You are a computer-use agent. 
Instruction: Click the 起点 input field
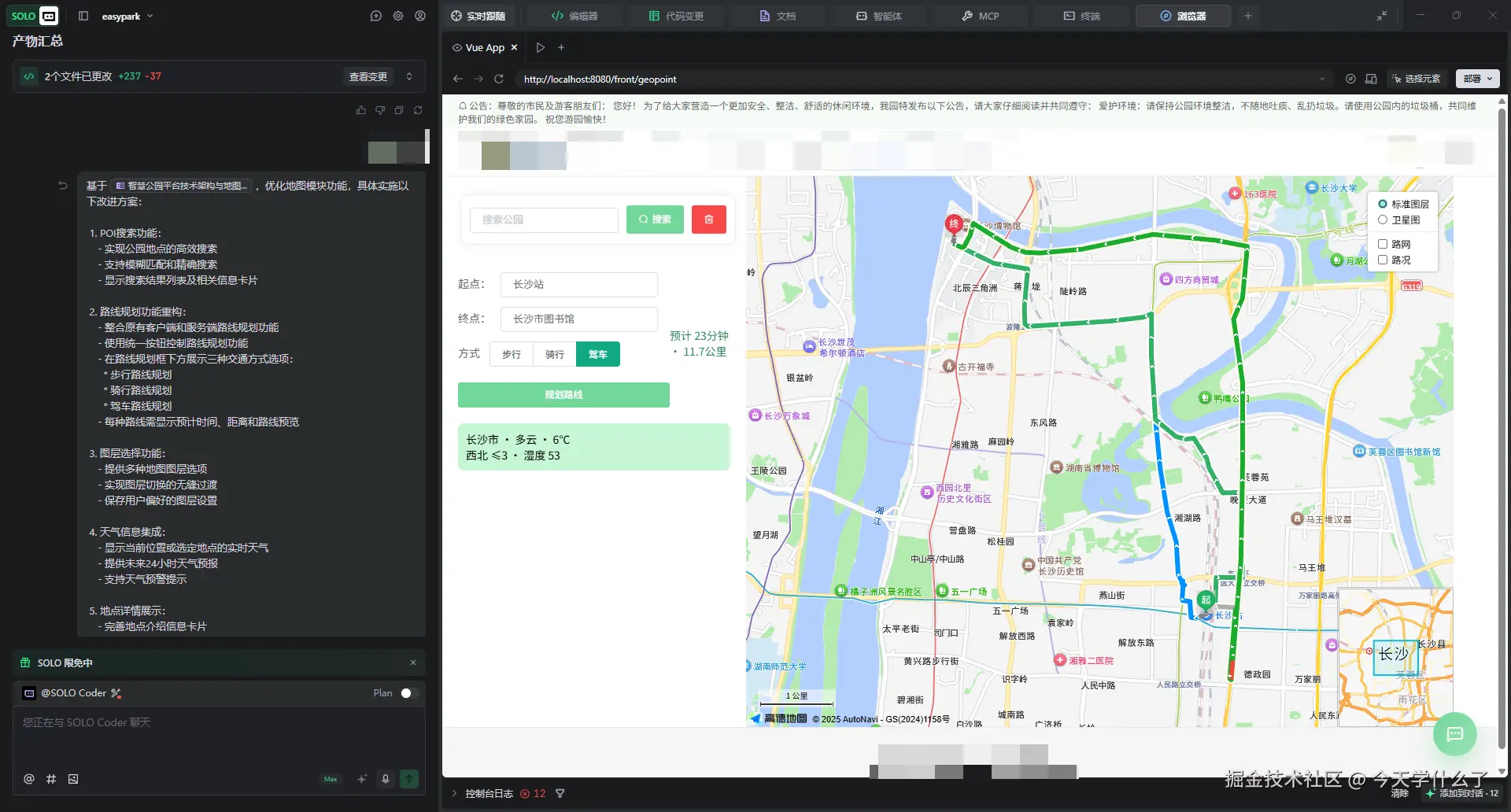(579, 284)
